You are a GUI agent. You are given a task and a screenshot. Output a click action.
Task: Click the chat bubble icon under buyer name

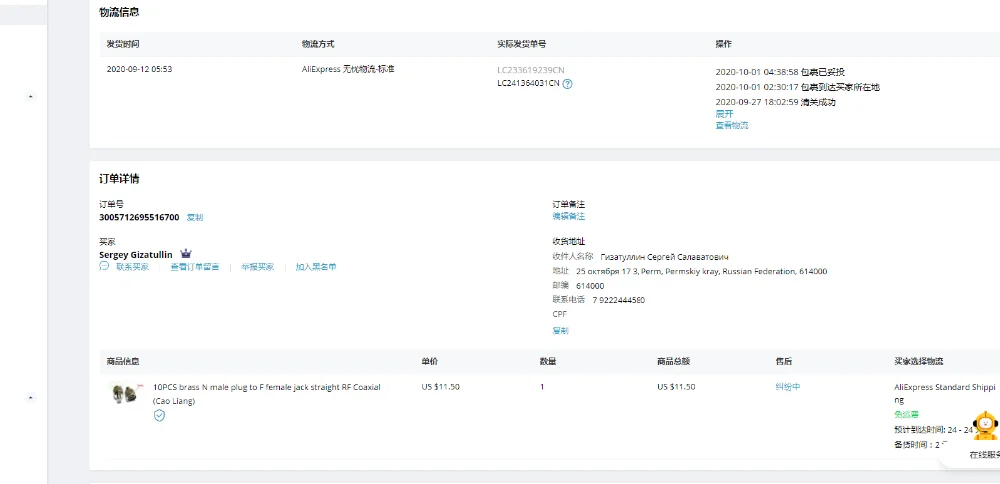click(x=104, y=267)
